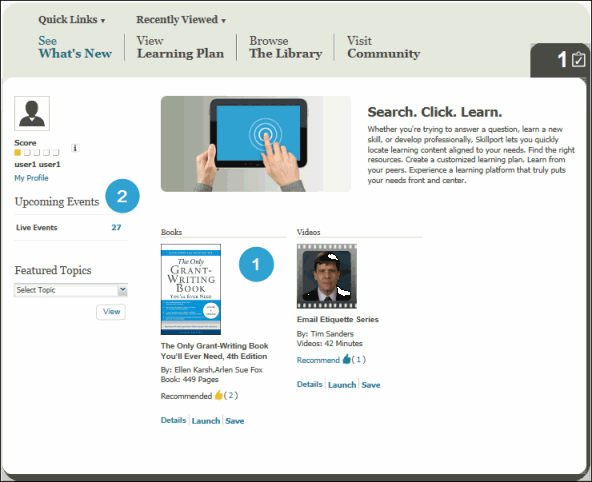Save the Grant-Writing book
Viewport: 592px width, 482px height.
click(234, 421)
